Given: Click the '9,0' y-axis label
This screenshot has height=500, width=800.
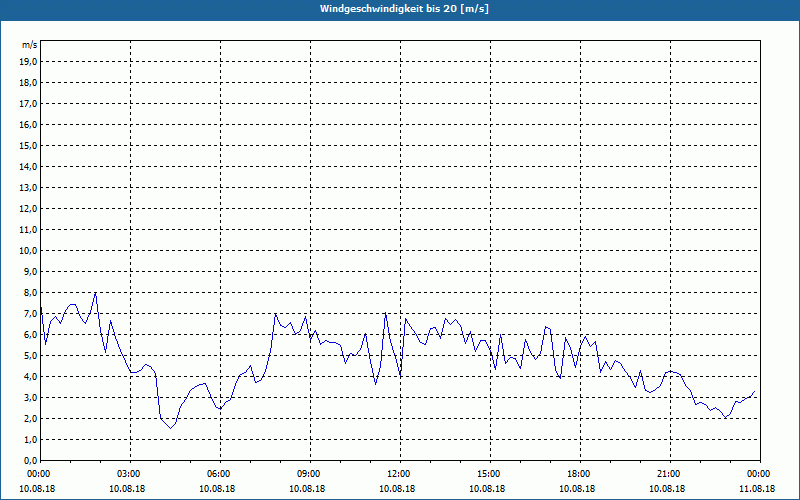Looking at the screenshot, I should pos(30,271).
